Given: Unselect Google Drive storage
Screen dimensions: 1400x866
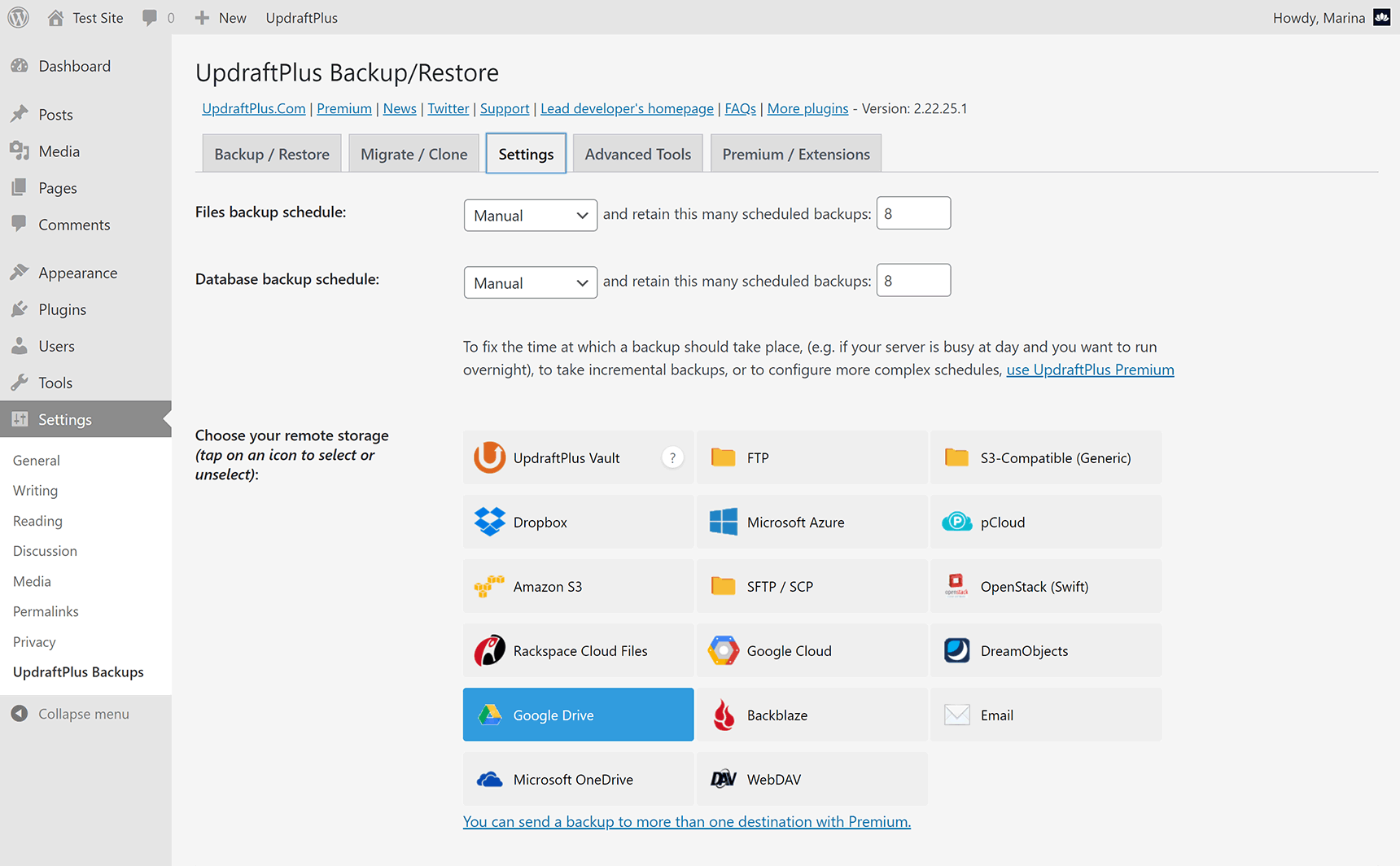Looking at the screenshot, I should coord(578,715).
